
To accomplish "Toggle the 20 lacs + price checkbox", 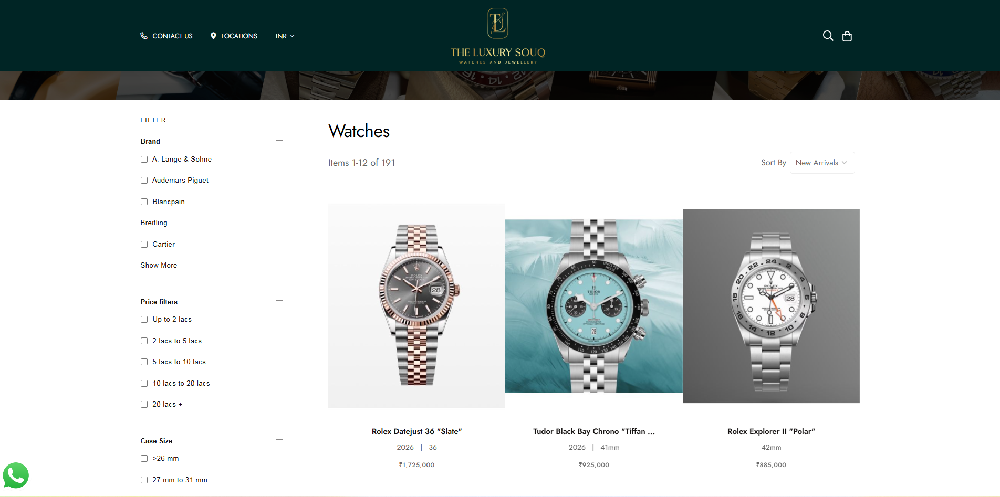I will click(x=144, y=404).
